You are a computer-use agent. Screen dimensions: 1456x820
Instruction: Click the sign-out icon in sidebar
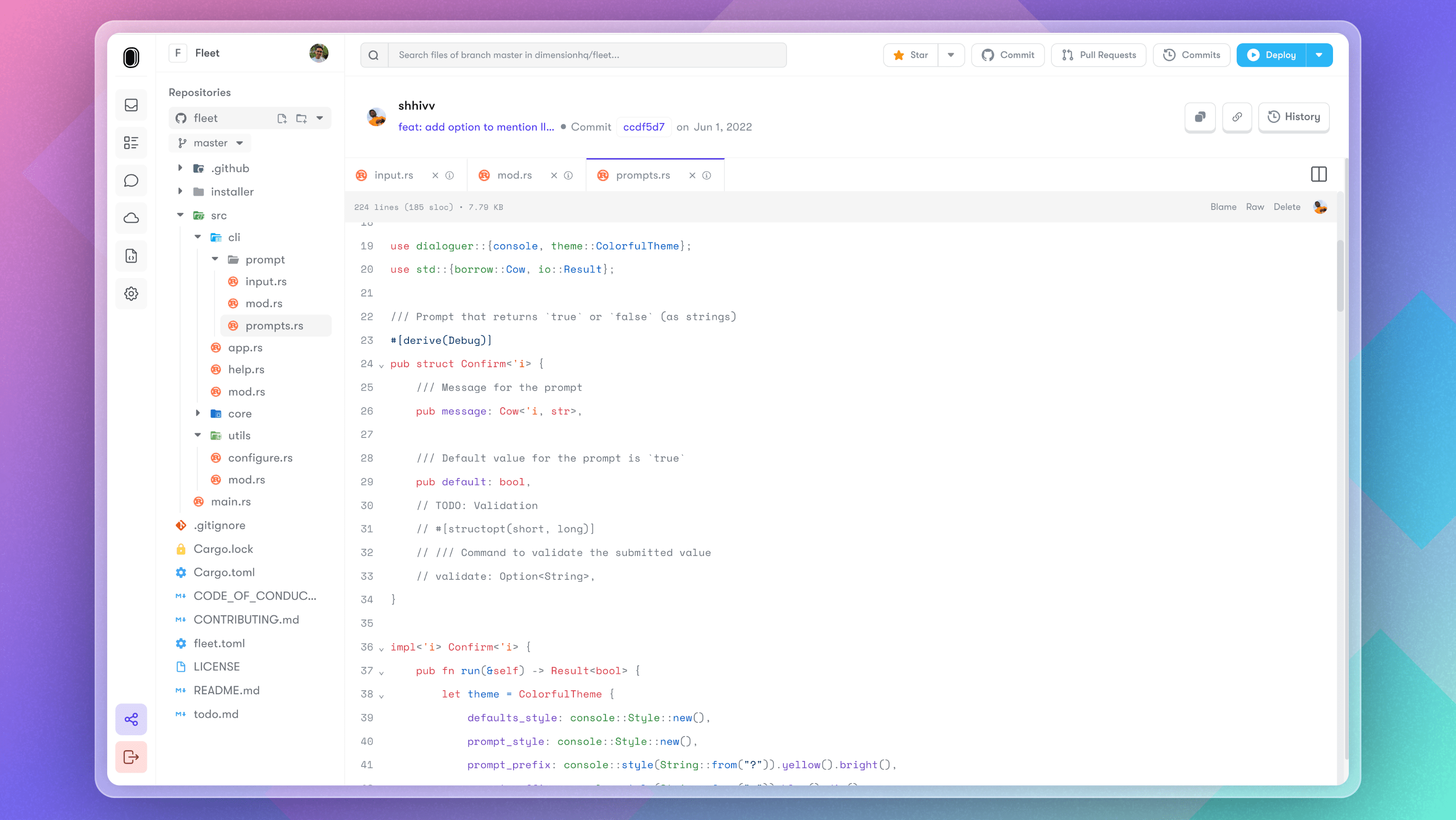[131, 757]
